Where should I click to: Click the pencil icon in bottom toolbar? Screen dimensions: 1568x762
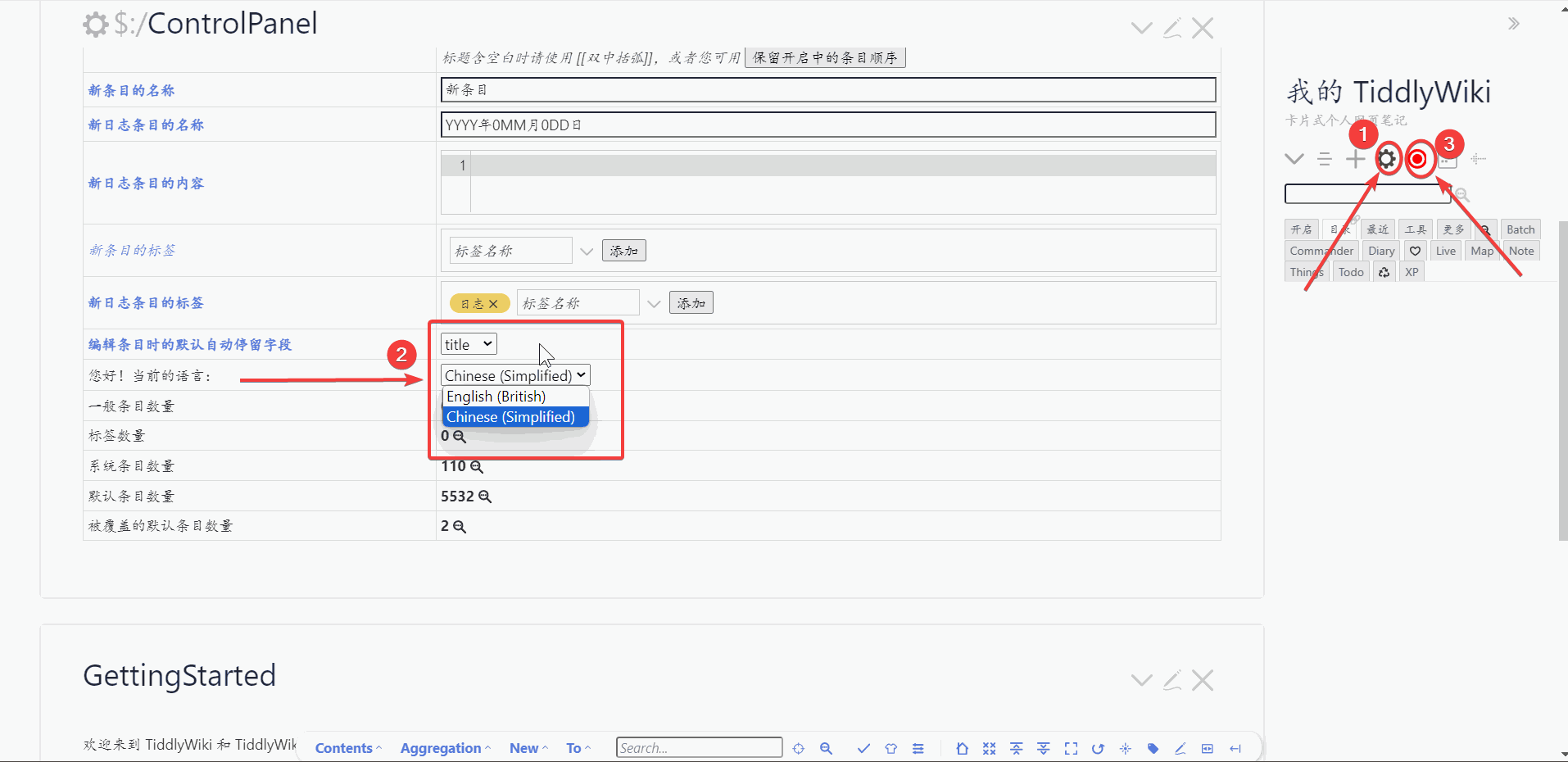coord(1180,748)
